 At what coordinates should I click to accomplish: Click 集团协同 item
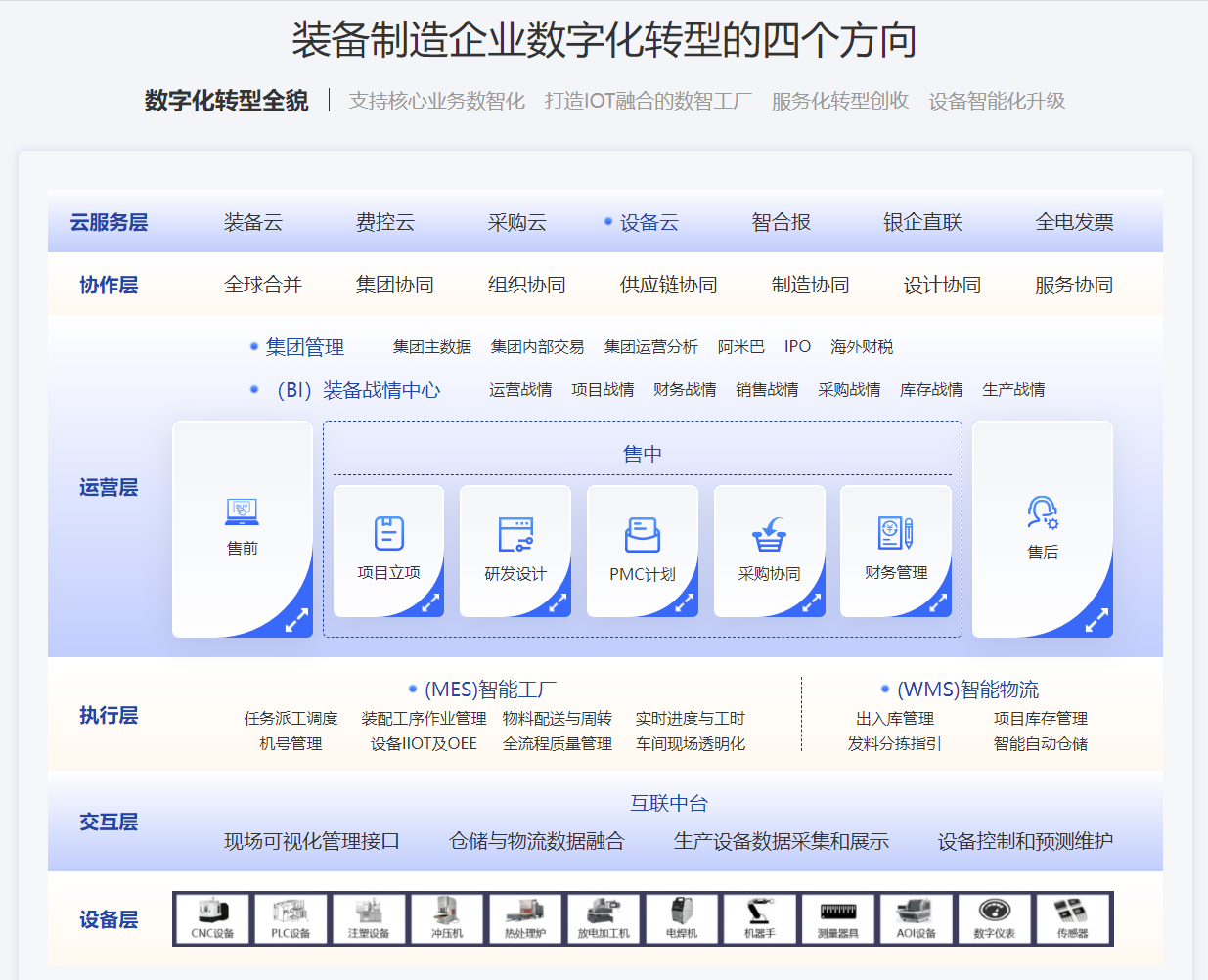[395, 285]
